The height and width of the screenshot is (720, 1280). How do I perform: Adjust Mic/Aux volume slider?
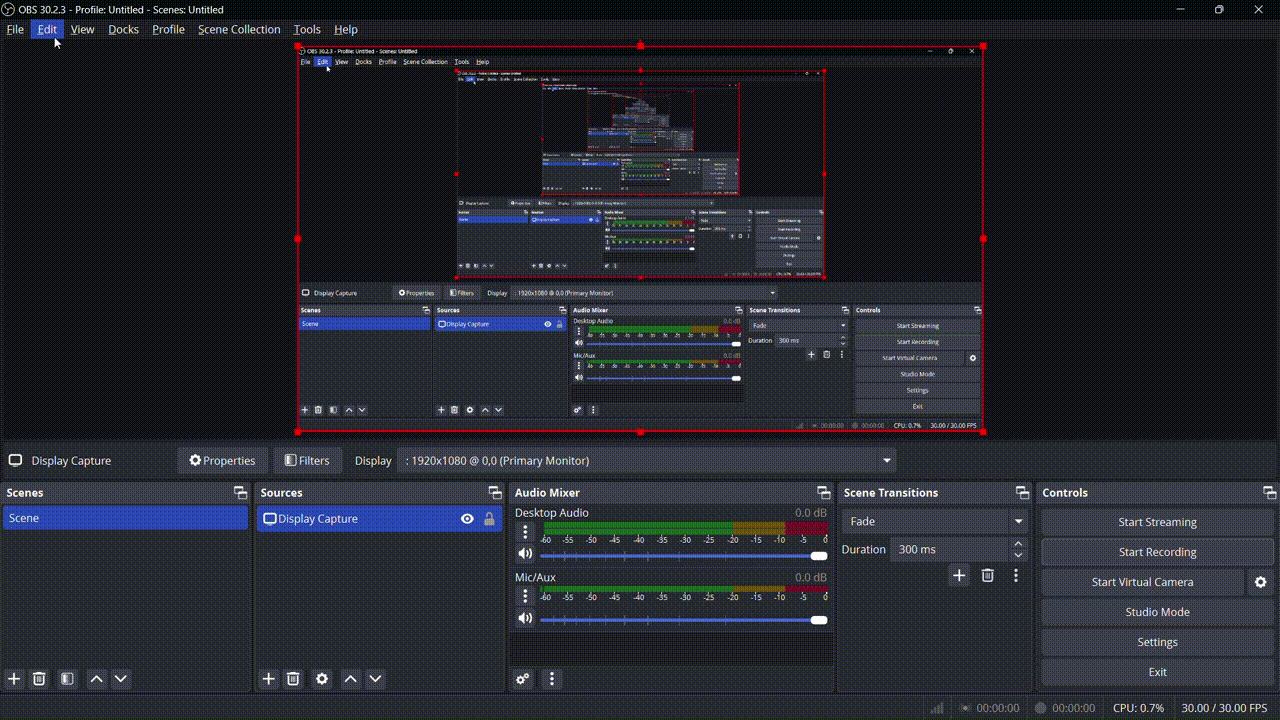point(684,620)
